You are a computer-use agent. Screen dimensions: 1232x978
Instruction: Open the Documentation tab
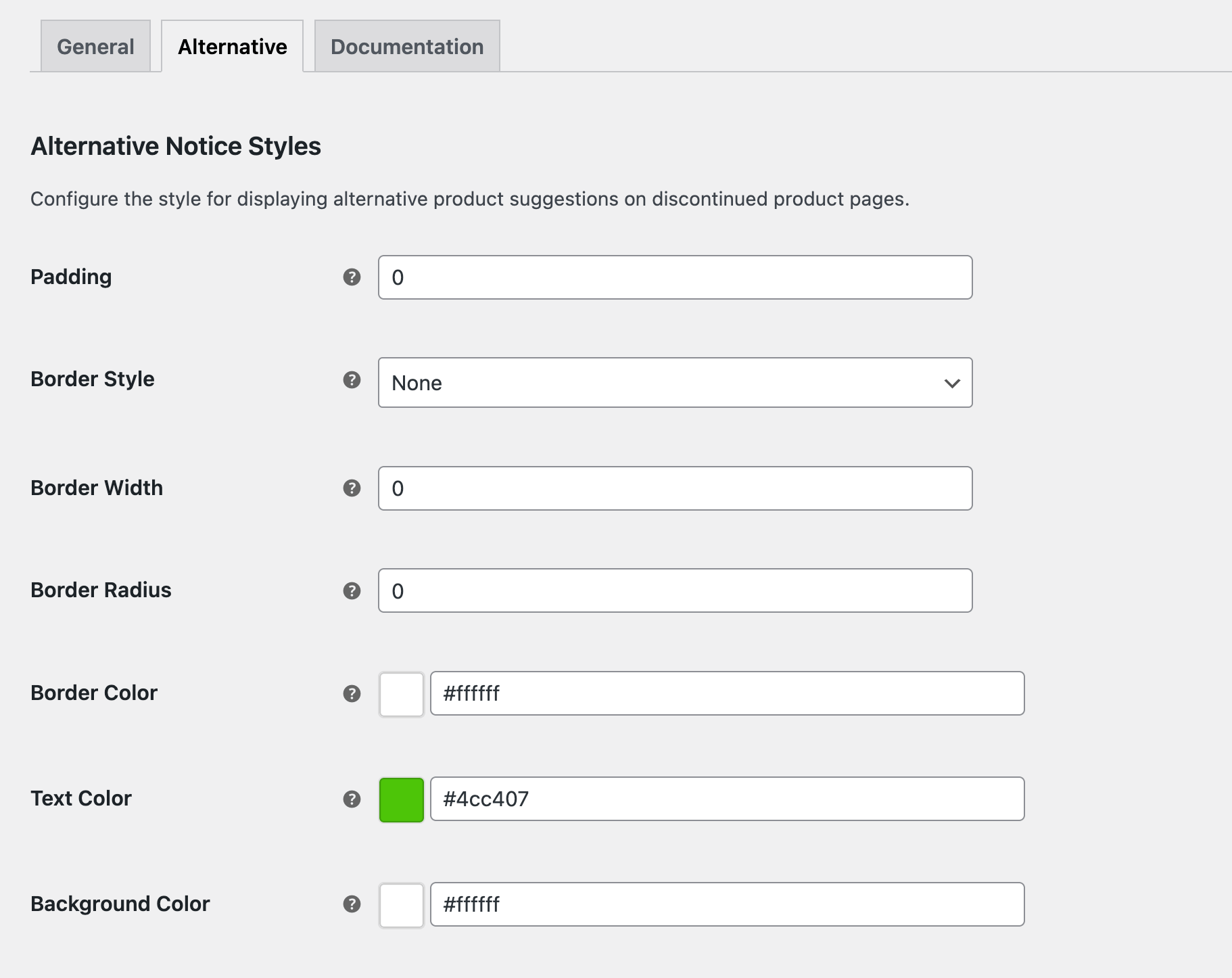(407, 47)
